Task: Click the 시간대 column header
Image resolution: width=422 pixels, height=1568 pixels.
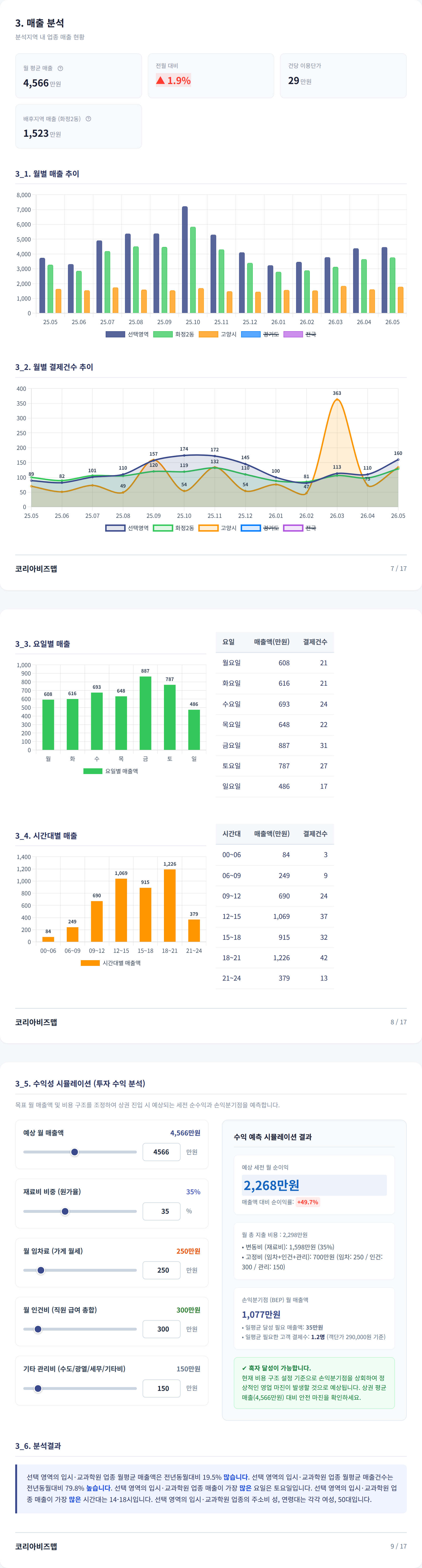Action: [231, 834]
